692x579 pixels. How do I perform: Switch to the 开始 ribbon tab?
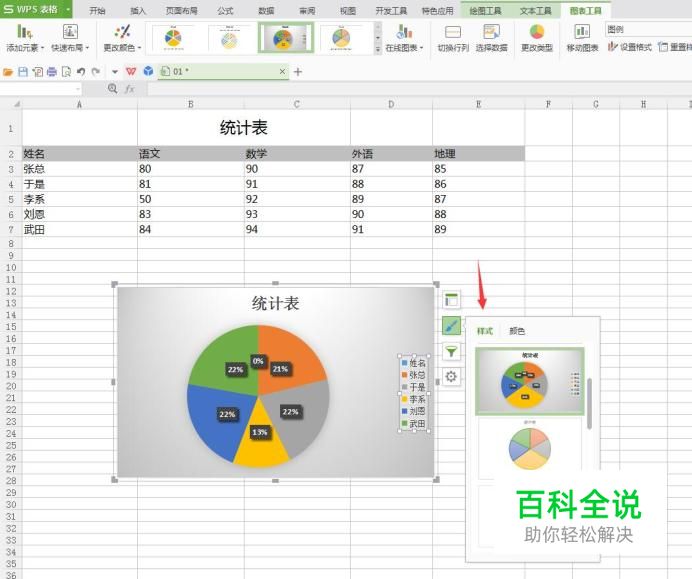97,11
